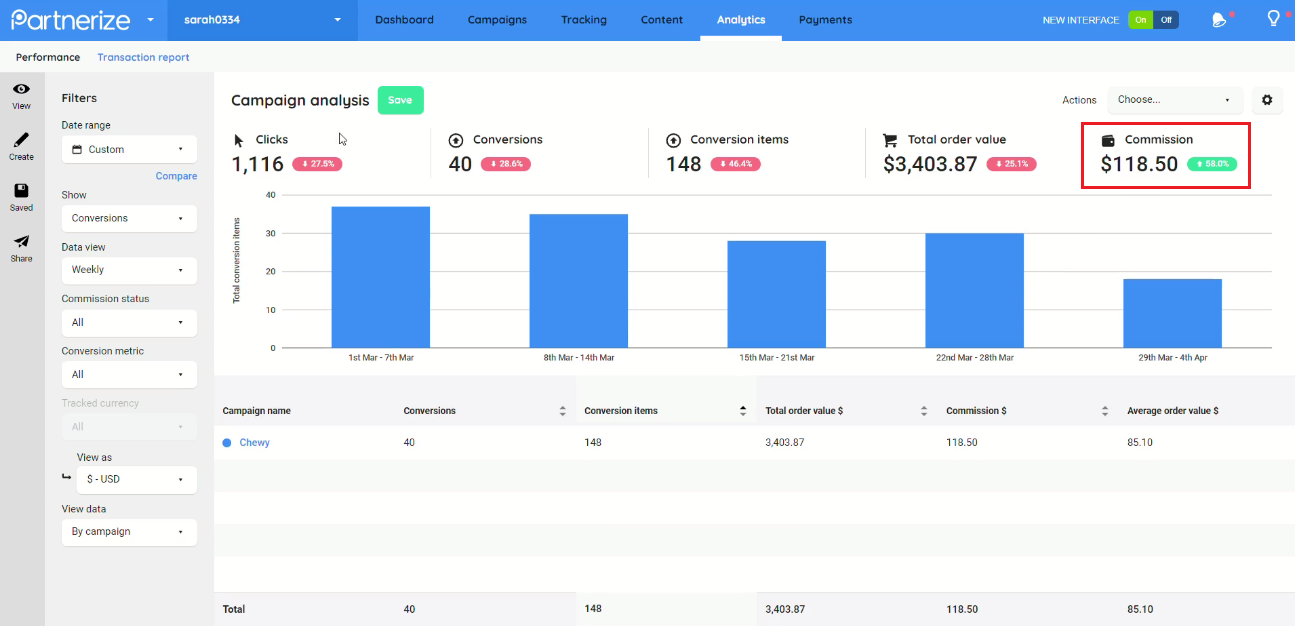The width and height of the screenshot is (1295, 626).
Task: Click the Compare link
Action: point(176,176)
